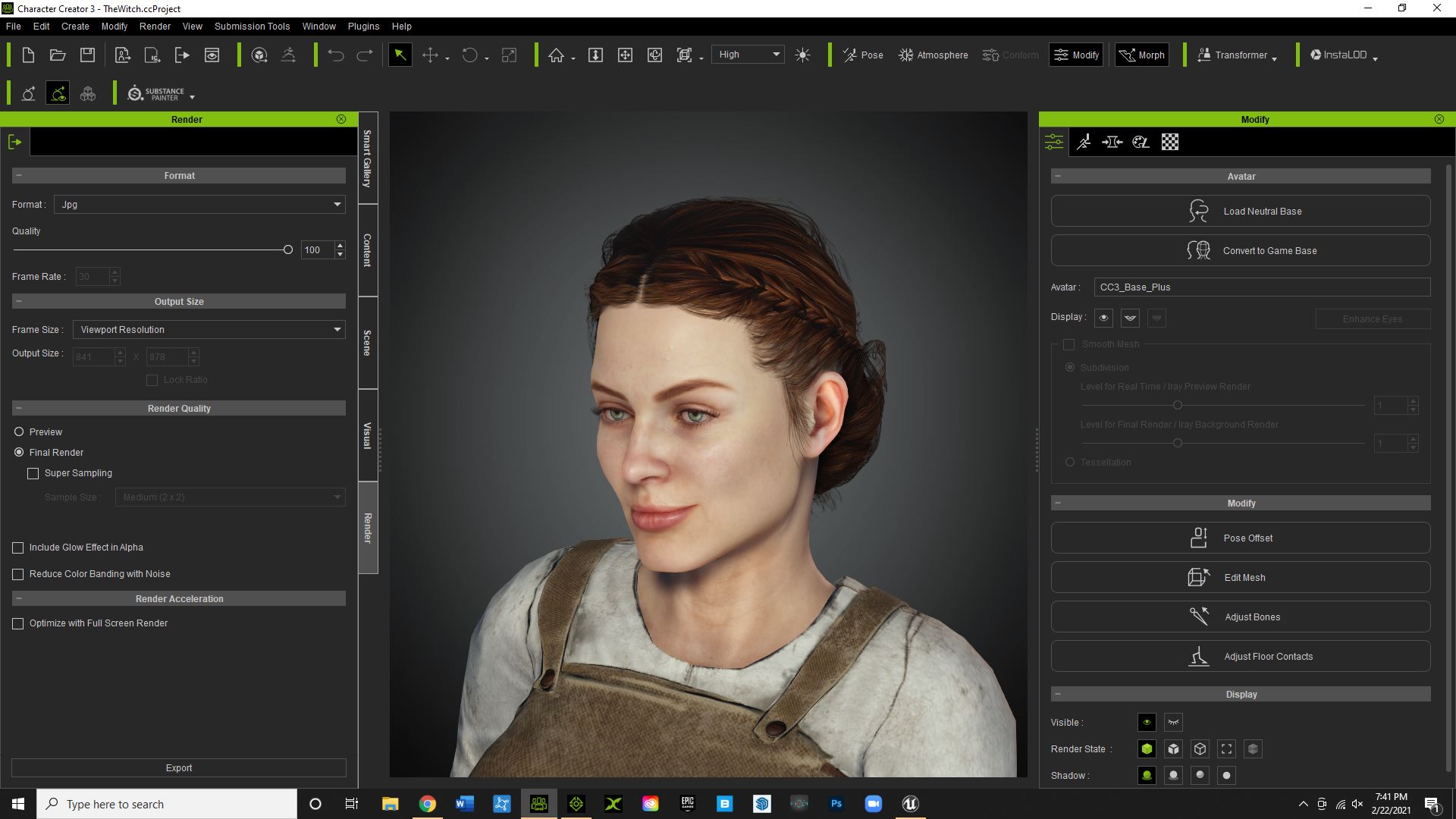The image size is (1456, 819).
Task: Select the first Shadow mode icon
Action: pyautogui.click(x=1147, y=776)
